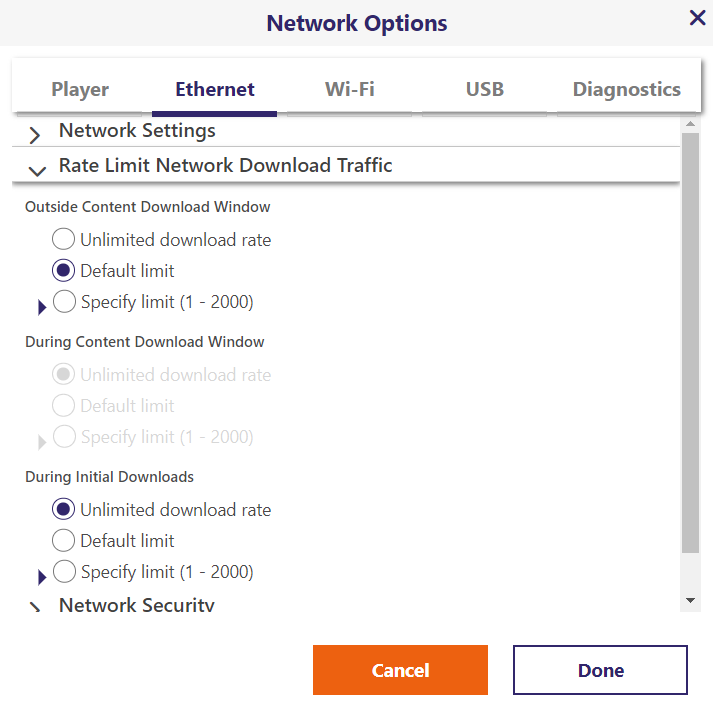Expand triangle beside Initial Downloads Specify limit
The height and width of the screenshot is (715, 713).
point(42,577)
